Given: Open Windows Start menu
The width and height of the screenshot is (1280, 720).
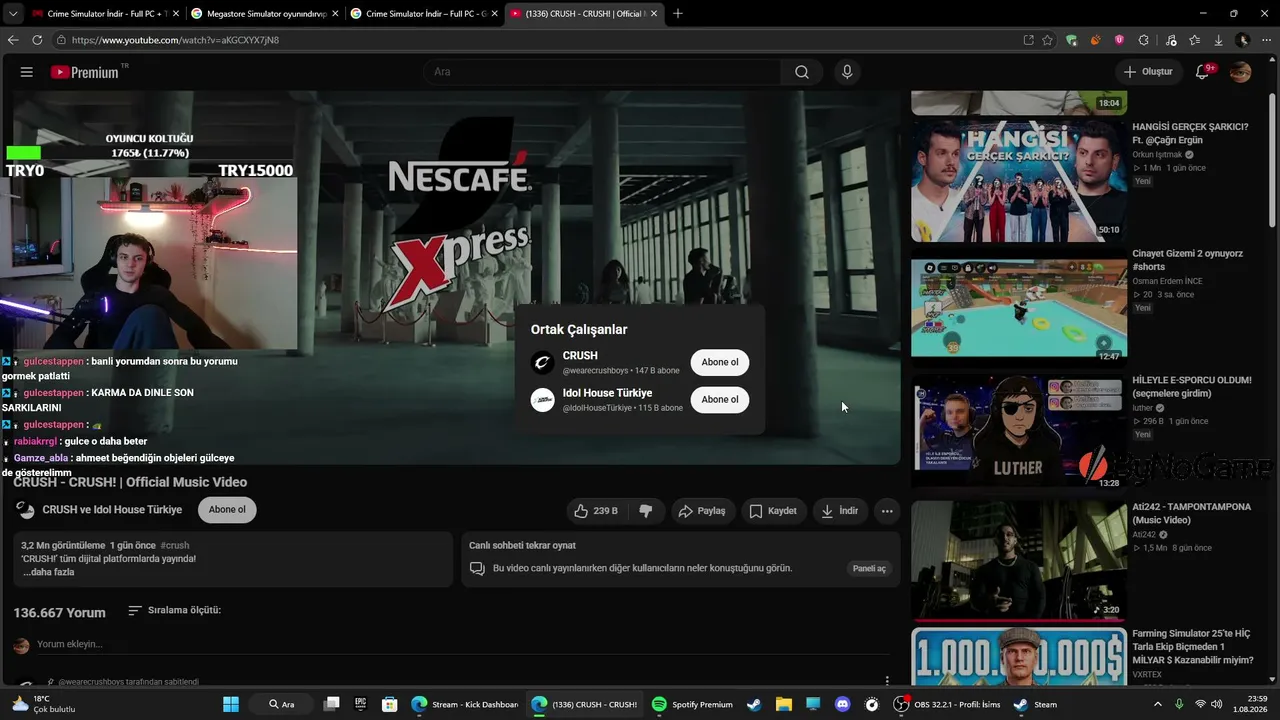Looking at the screenshot, I should [231, 704].
